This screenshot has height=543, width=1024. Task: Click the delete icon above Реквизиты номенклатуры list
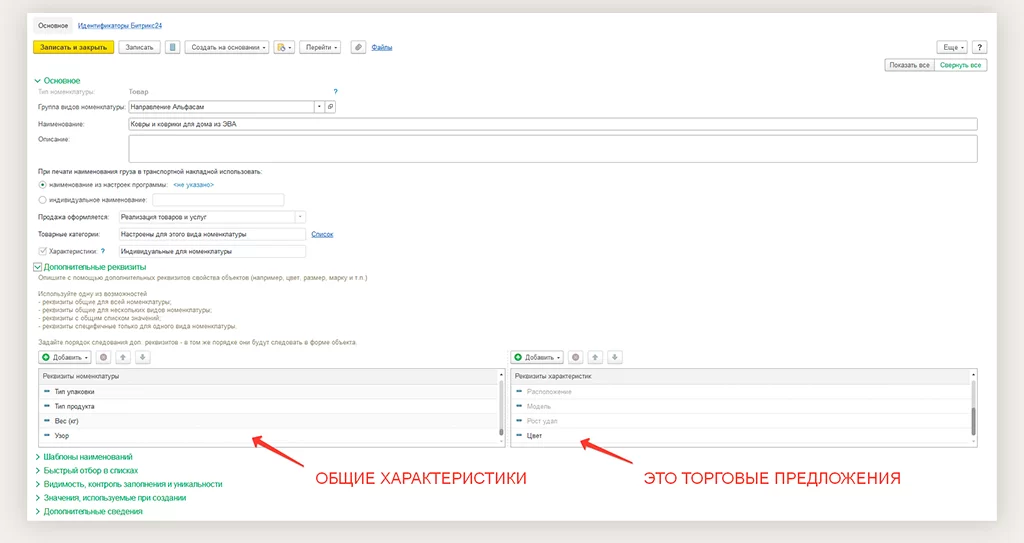[x=103, y=357]
